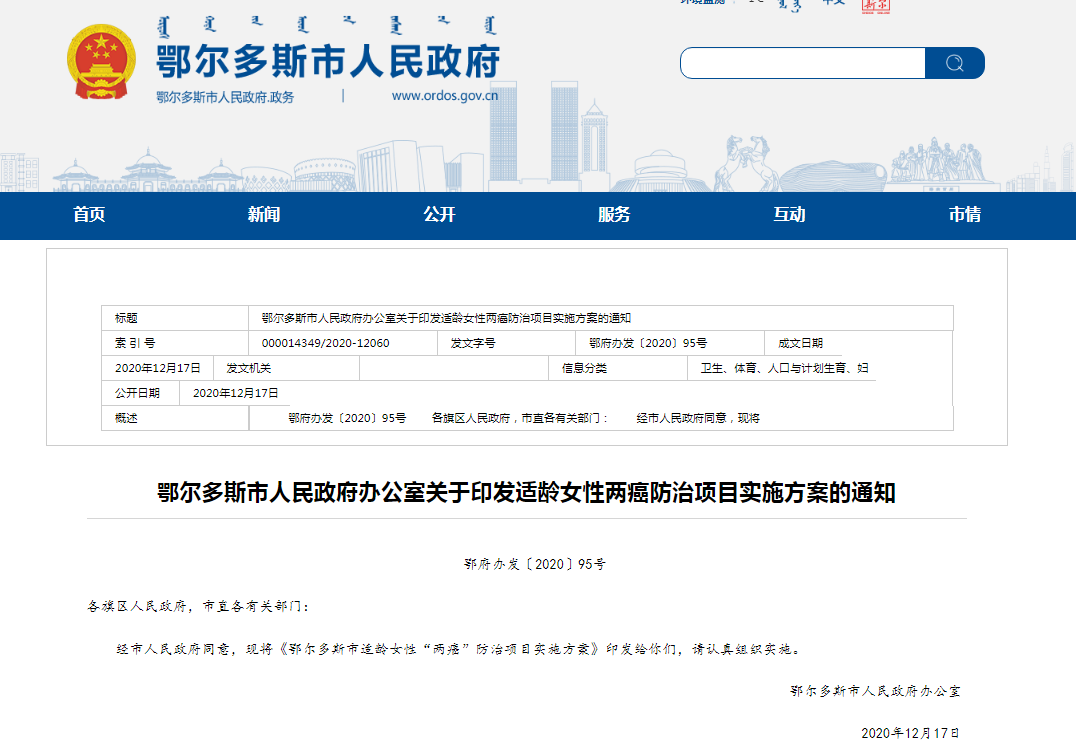
Task: Click the 2020年12月17日 cell before 发文机关
Action: pyautogui.click(x=158, y=368)
